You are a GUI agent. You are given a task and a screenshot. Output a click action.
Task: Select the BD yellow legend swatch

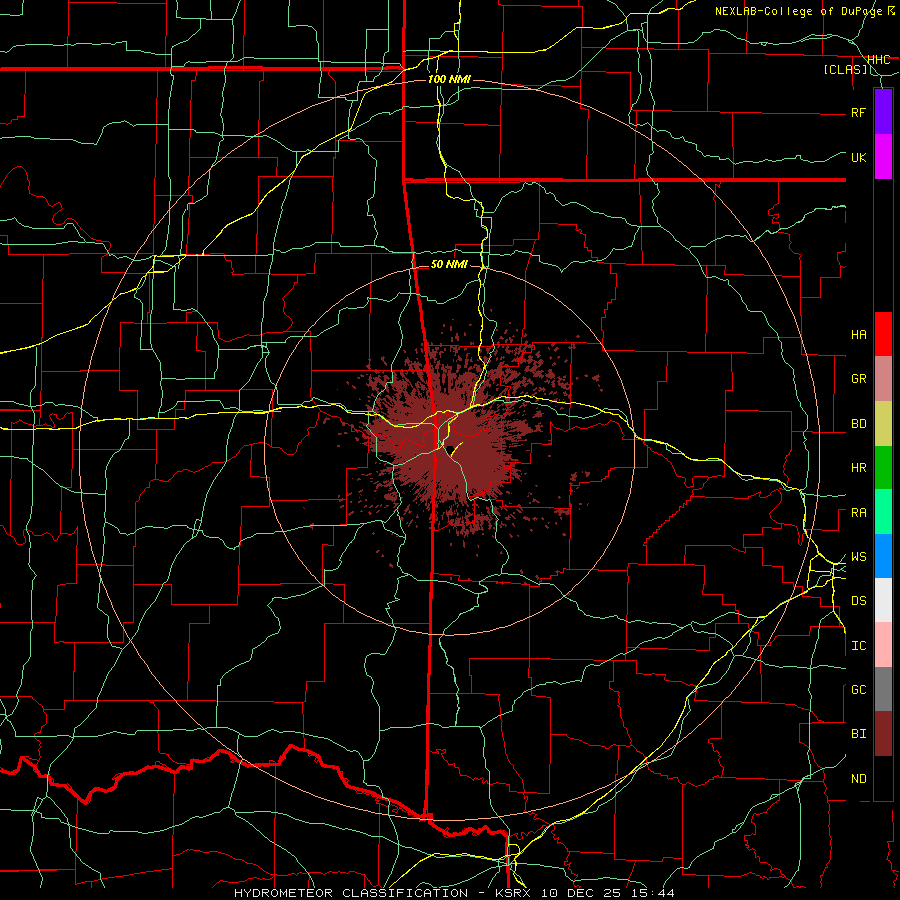coord(883,423)
